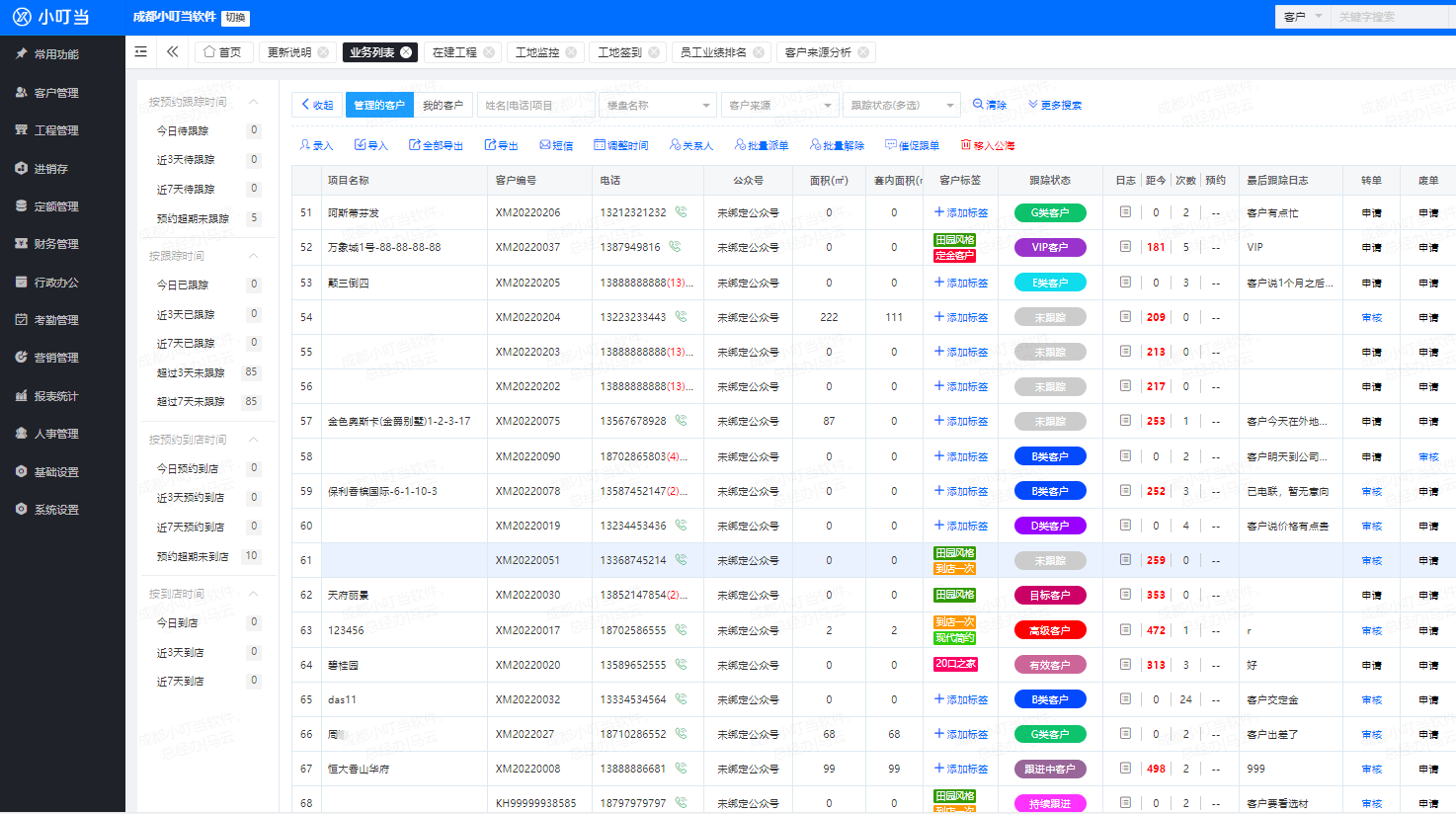Open 行政办公 in the sidebar

[x=56, y=283]
